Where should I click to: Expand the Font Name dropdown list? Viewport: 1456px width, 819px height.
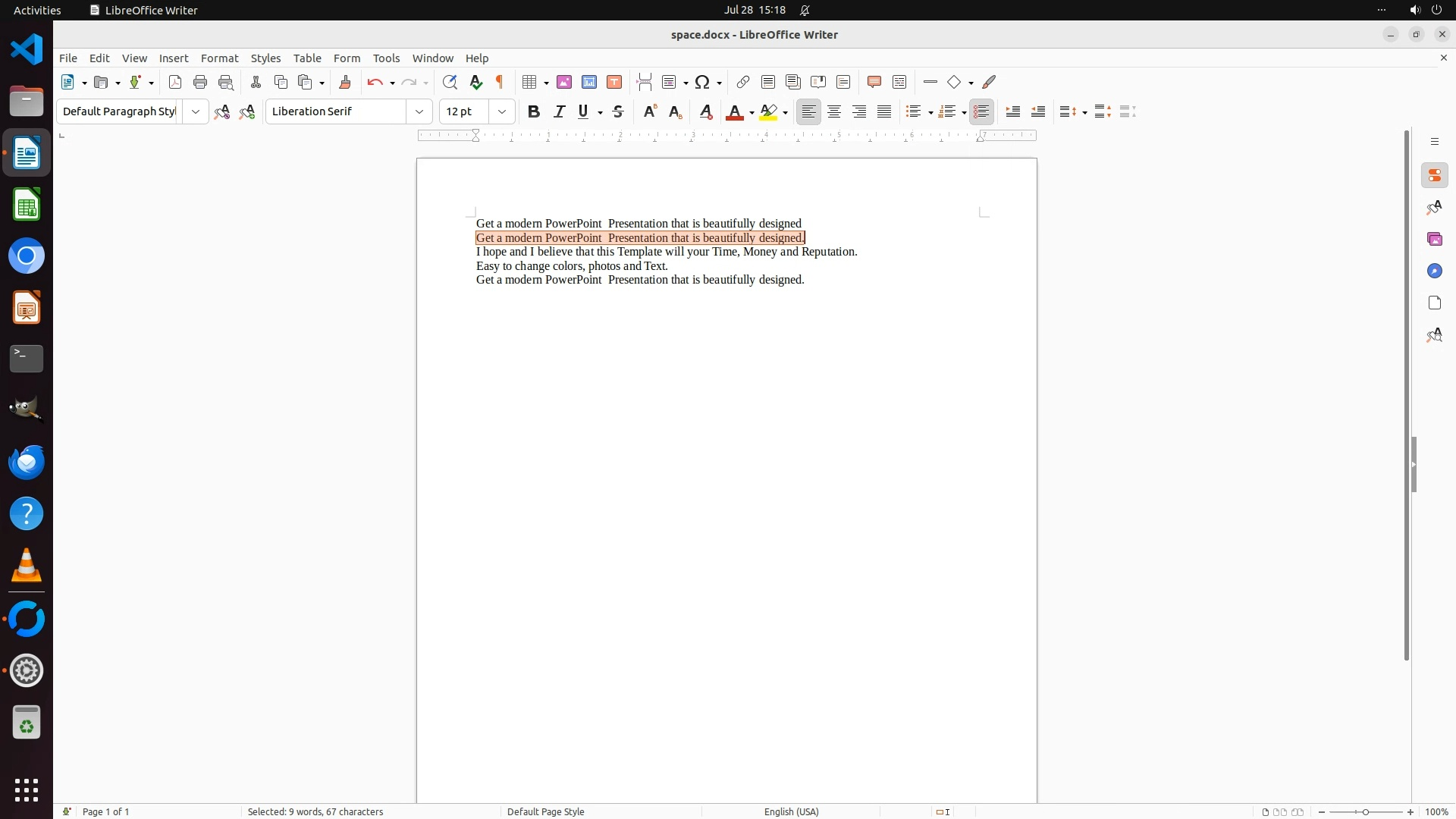[x=419, y=111]
